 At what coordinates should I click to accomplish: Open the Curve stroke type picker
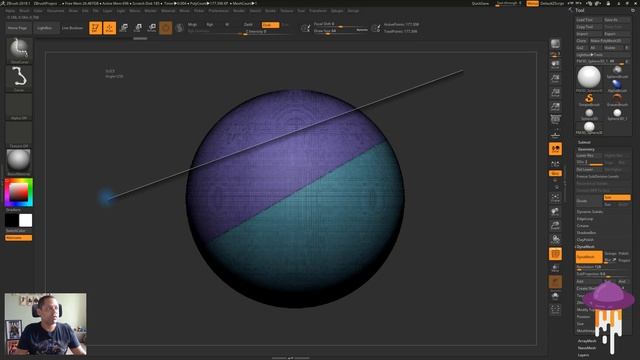(x=19, y=79)
